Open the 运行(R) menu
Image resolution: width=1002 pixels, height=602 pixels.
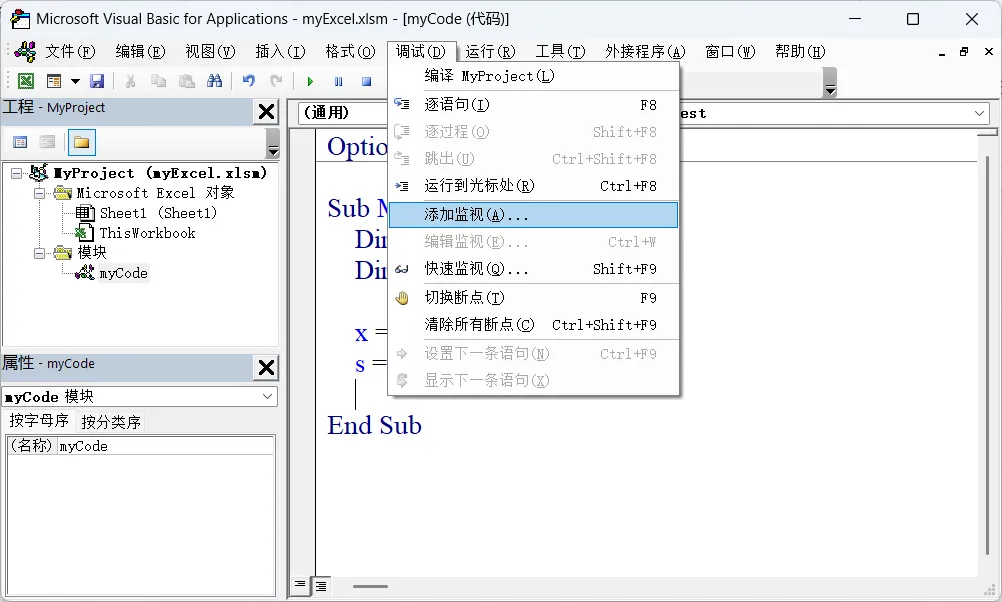(490, 51)
